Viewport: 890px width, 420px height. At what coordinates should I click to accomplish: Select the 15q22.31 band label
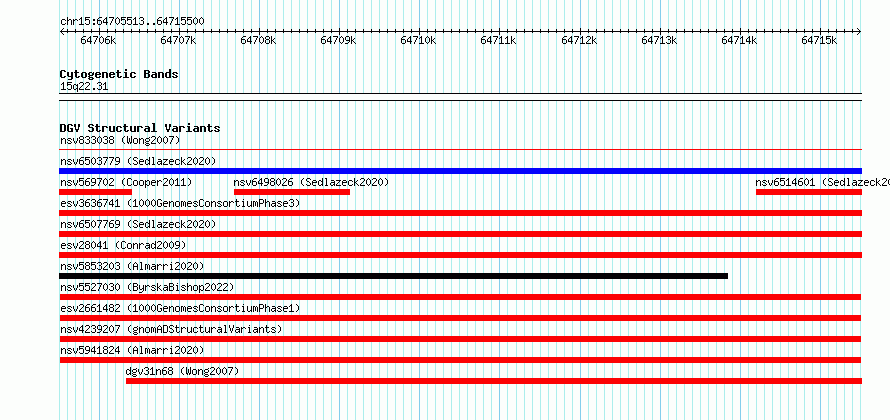click(x=84, y=87)
